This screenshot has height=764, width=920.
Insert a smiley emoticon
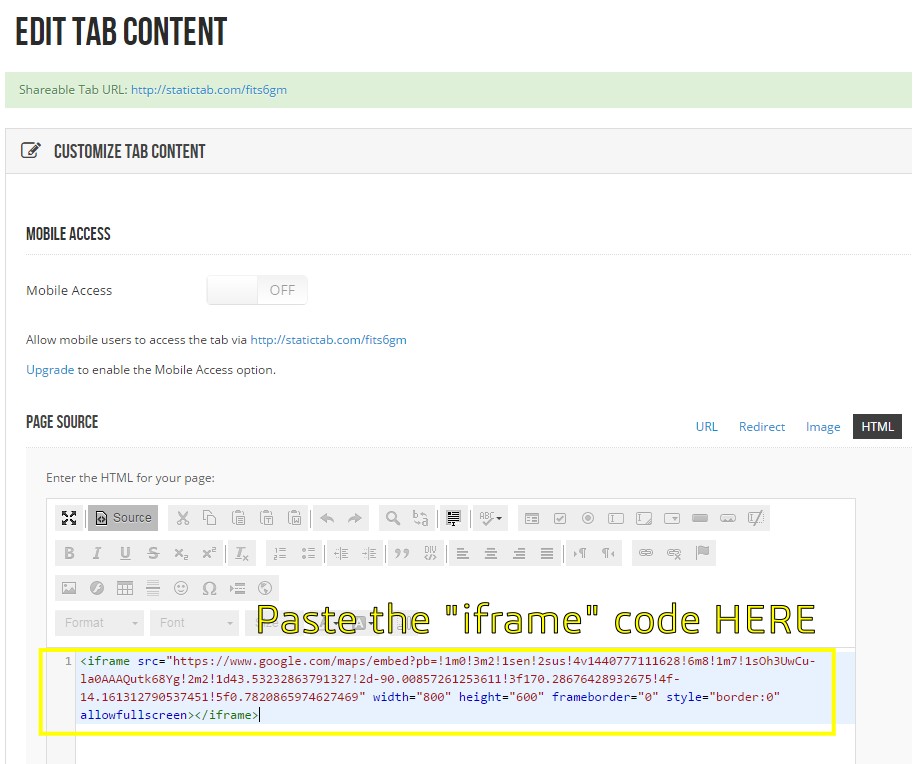[x=181, y=589]
